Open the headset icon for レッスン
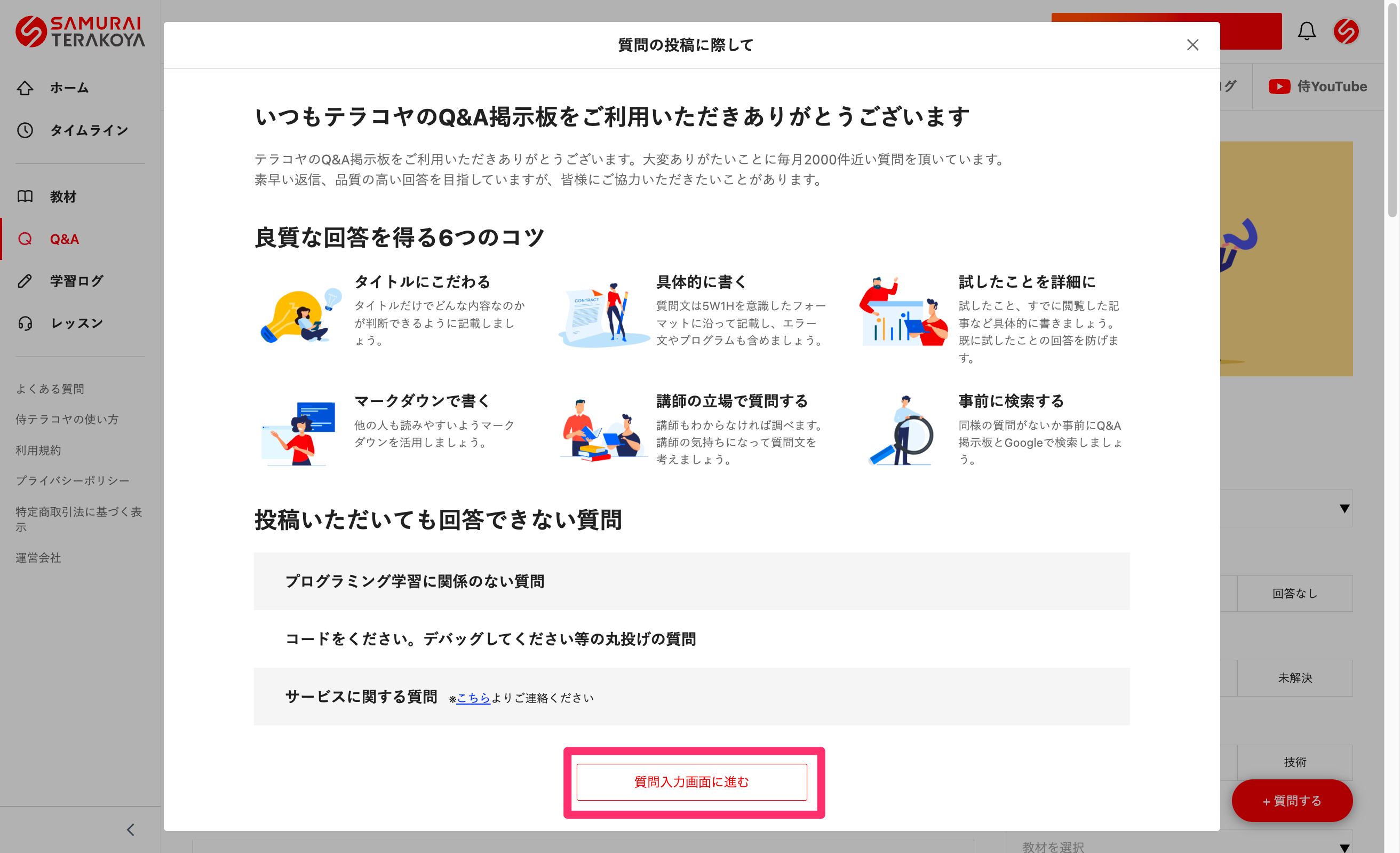Screen dimensions: 1400x853 (x=25, y=323)
